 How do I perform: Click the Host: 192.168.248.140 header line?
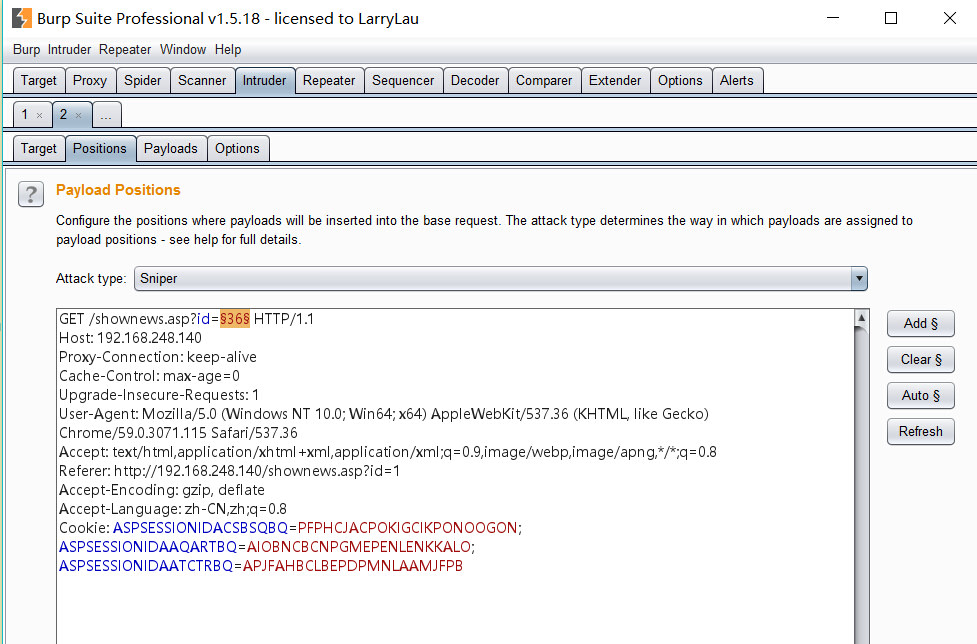(130, 338)
